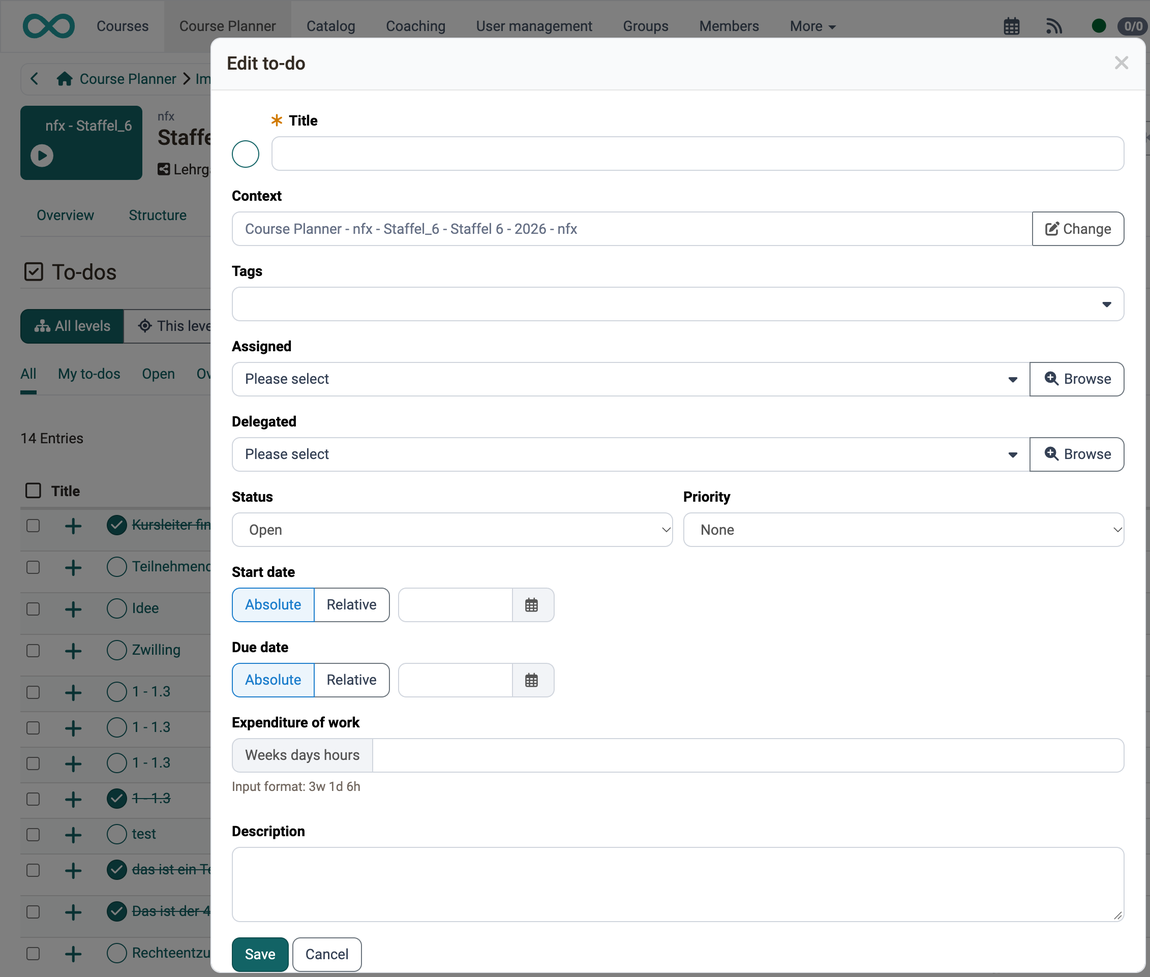1150x977 pixels.
Task: Select Relative for Start date
Action: (x=351, y=605)
